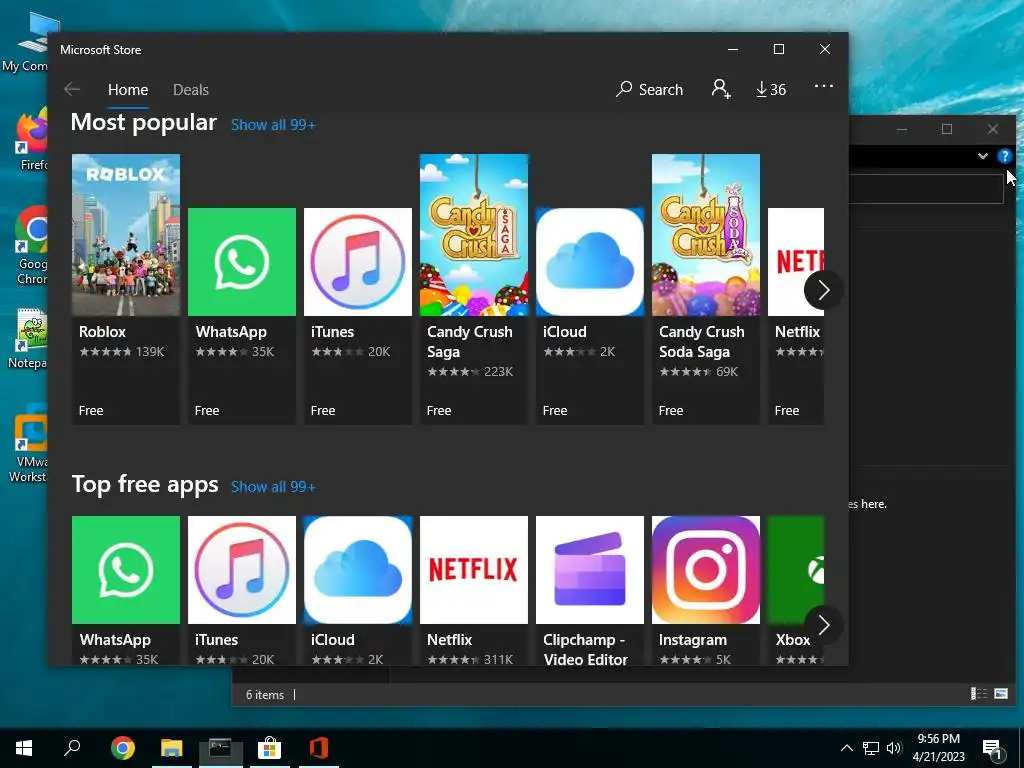
Task: Switch to the Deals tab
Action: 191,89
